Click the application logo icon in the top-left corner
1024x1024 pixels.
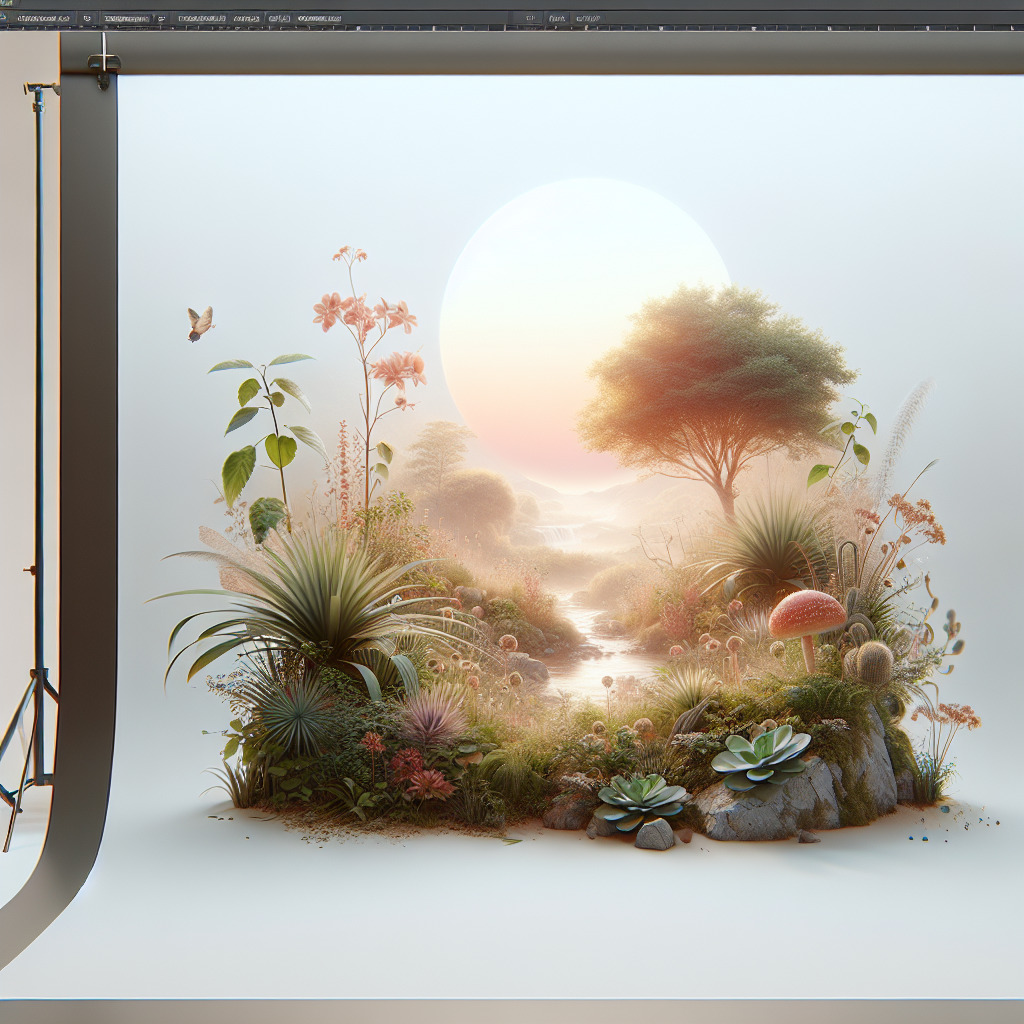(x=4, y=4)
